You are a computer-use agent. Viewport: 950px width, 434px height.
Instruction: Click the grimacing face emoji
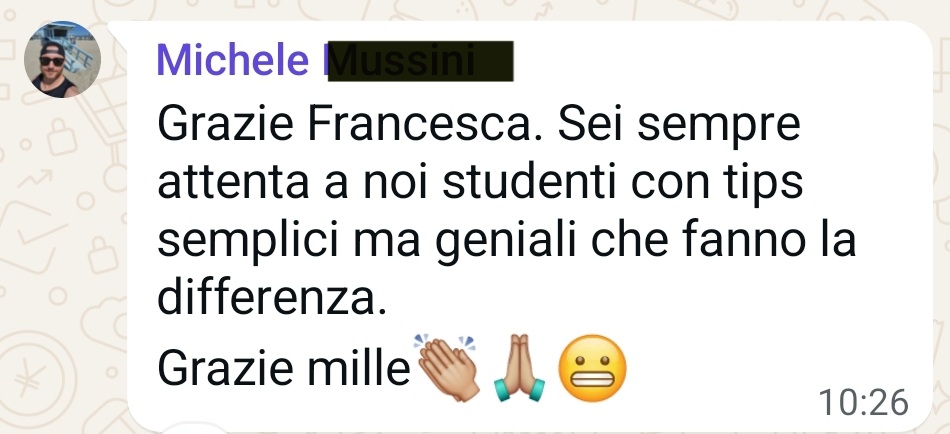pos(591,367)
